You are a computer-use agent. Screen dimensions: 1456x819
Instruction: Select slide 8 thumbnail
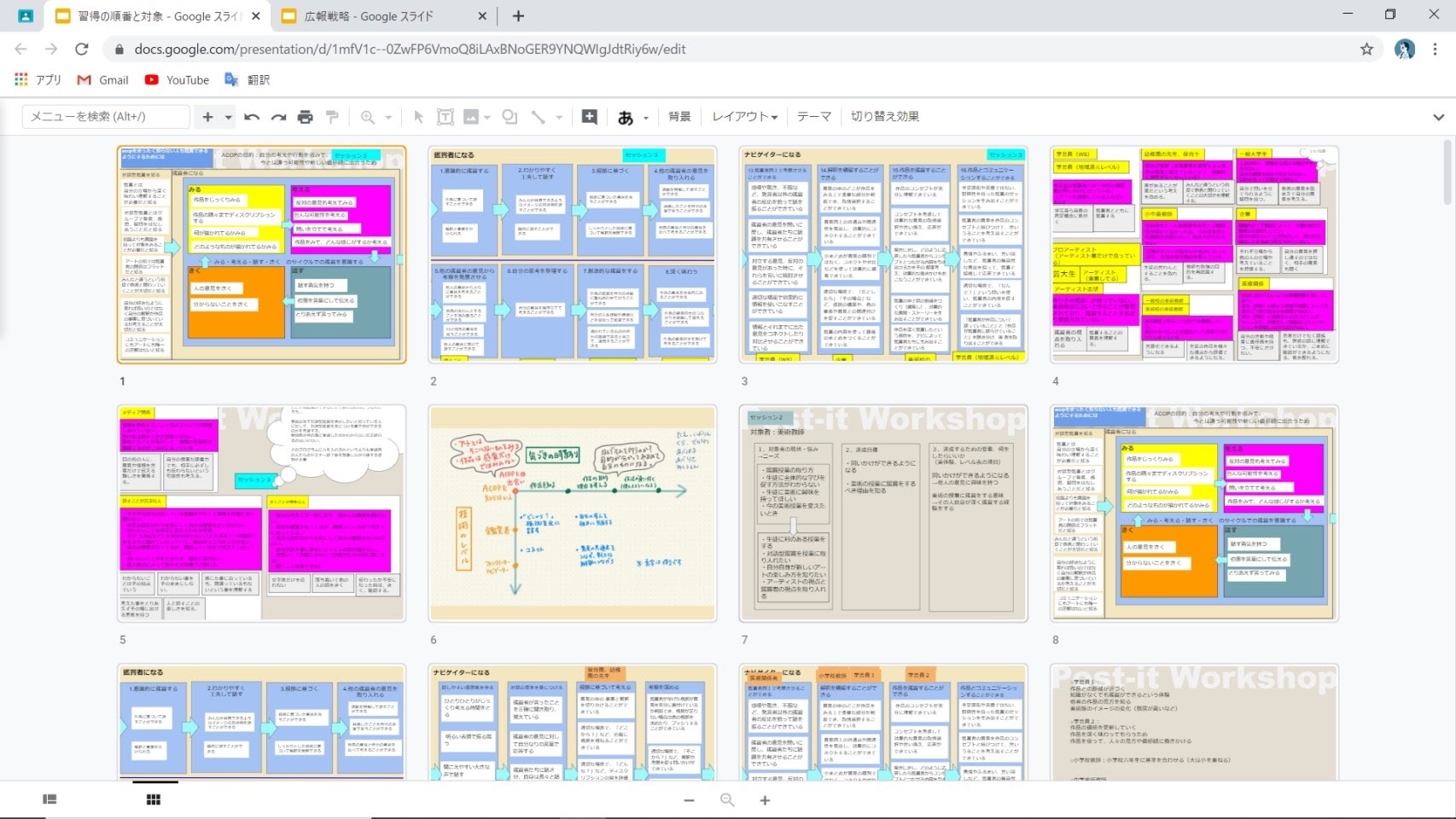pos(1195,514)
